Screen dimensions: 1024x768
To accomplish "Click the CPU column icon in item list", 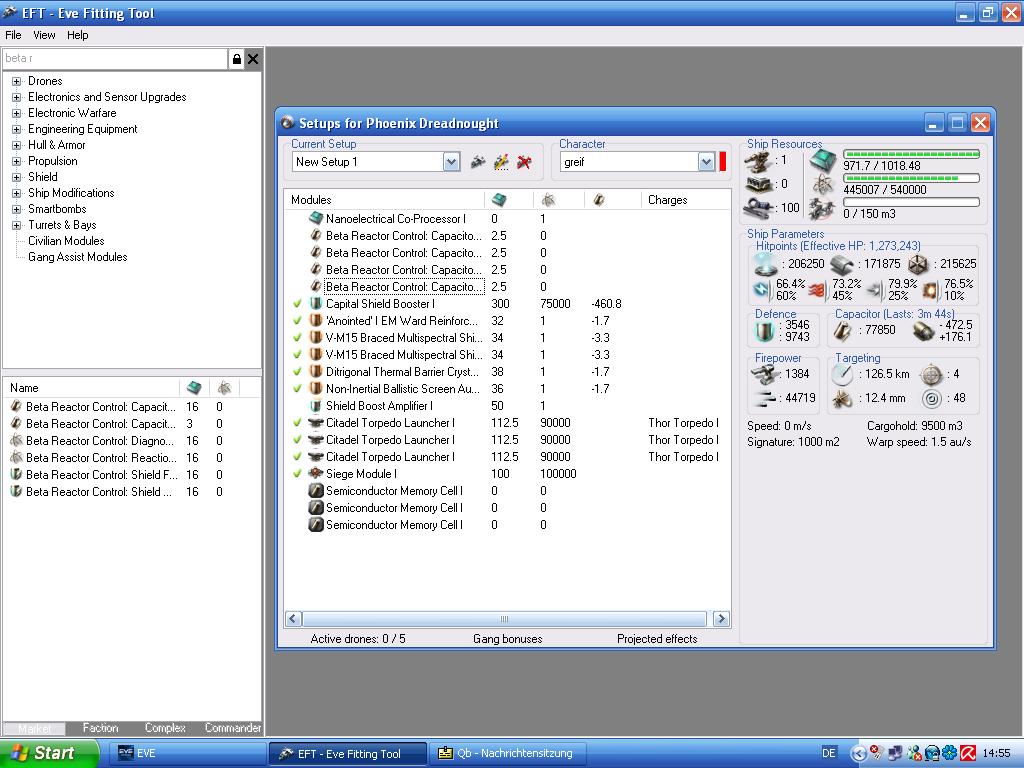I will click(194, 387).
